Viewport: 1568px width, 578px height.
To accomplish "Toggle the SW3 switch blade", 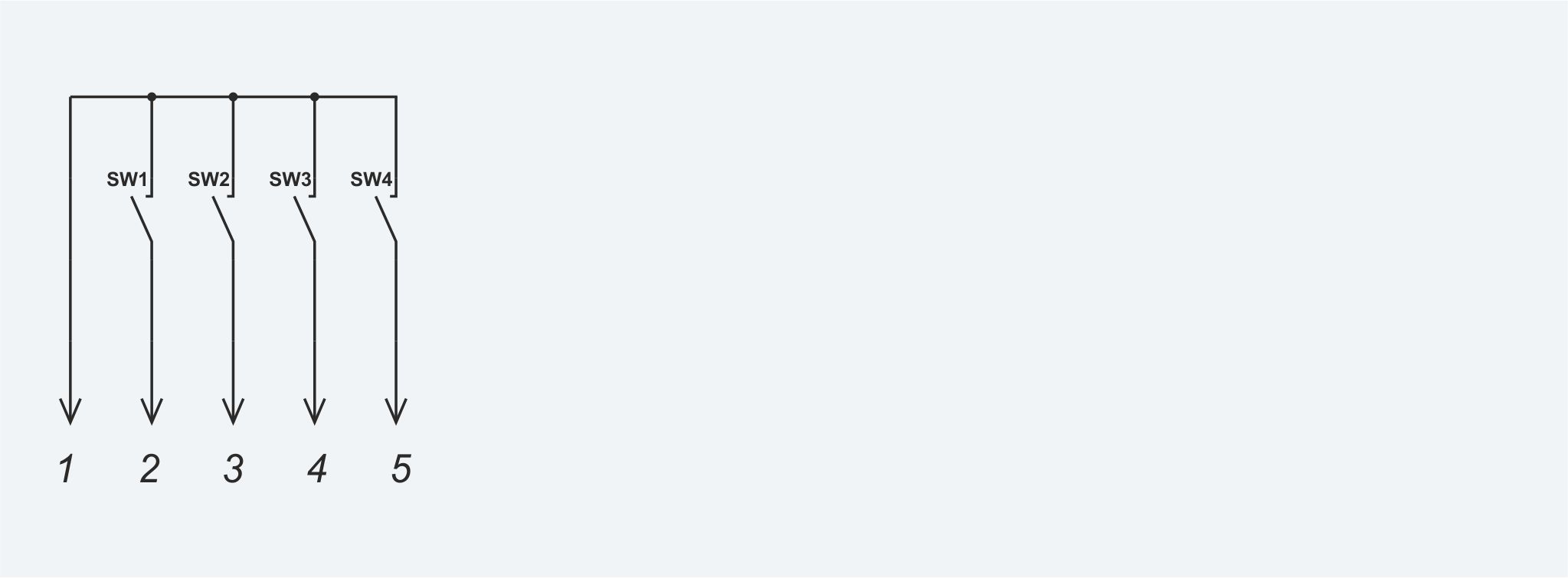I will point(305,220).
